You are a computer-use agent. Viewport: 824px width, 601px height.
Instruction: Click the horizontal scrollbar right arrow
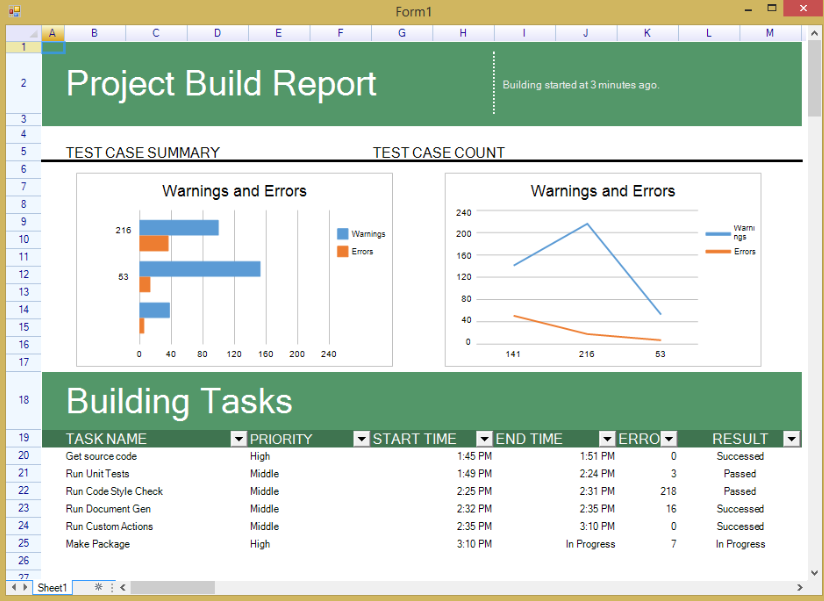click(x=799, y=587)
